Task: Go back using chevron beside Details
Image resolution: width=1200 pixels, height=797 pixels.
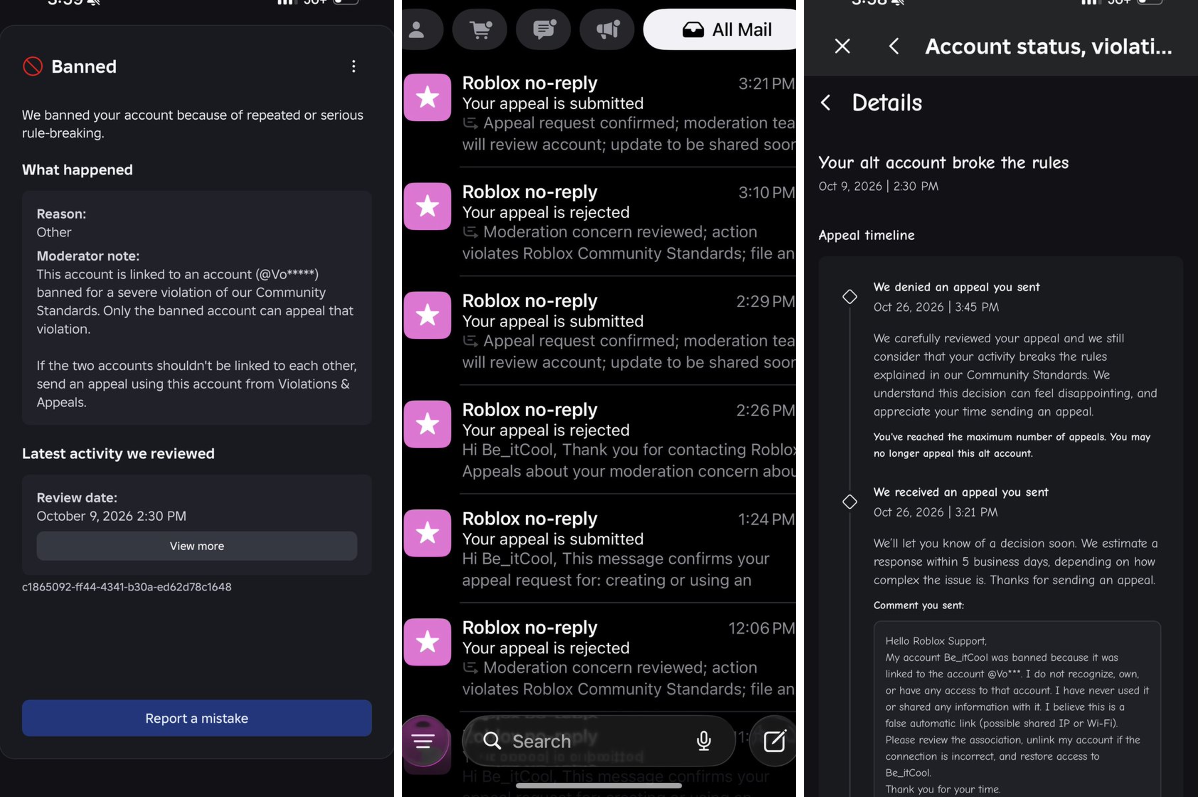Action: coord(826,103)
